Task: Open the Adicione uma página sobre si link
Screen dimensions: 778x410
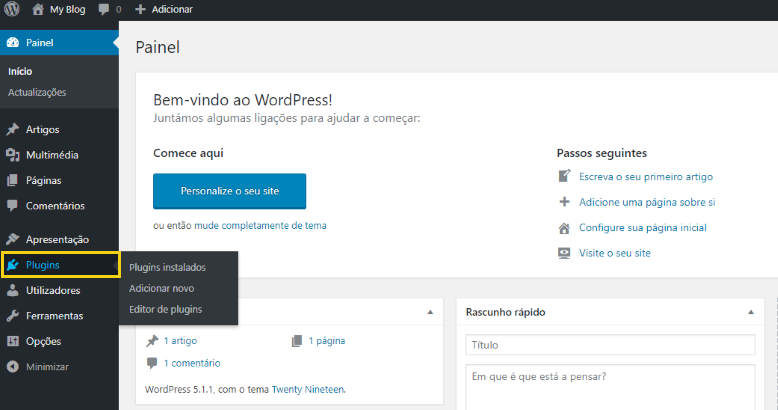Action: point(647,202)
